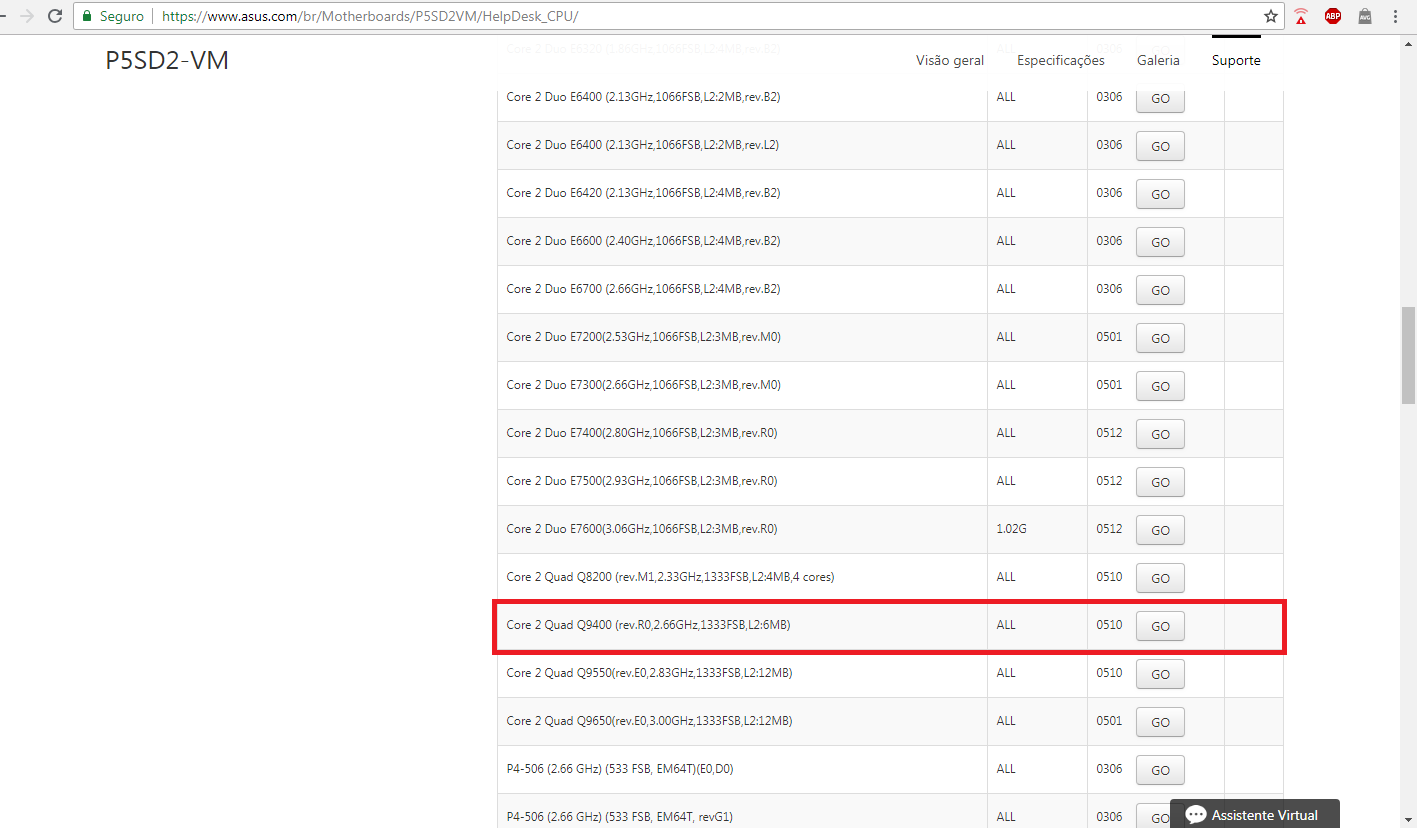Select the Core 2 Duo E6420 row text
1417x828 pixels.
tap(643, 193)
